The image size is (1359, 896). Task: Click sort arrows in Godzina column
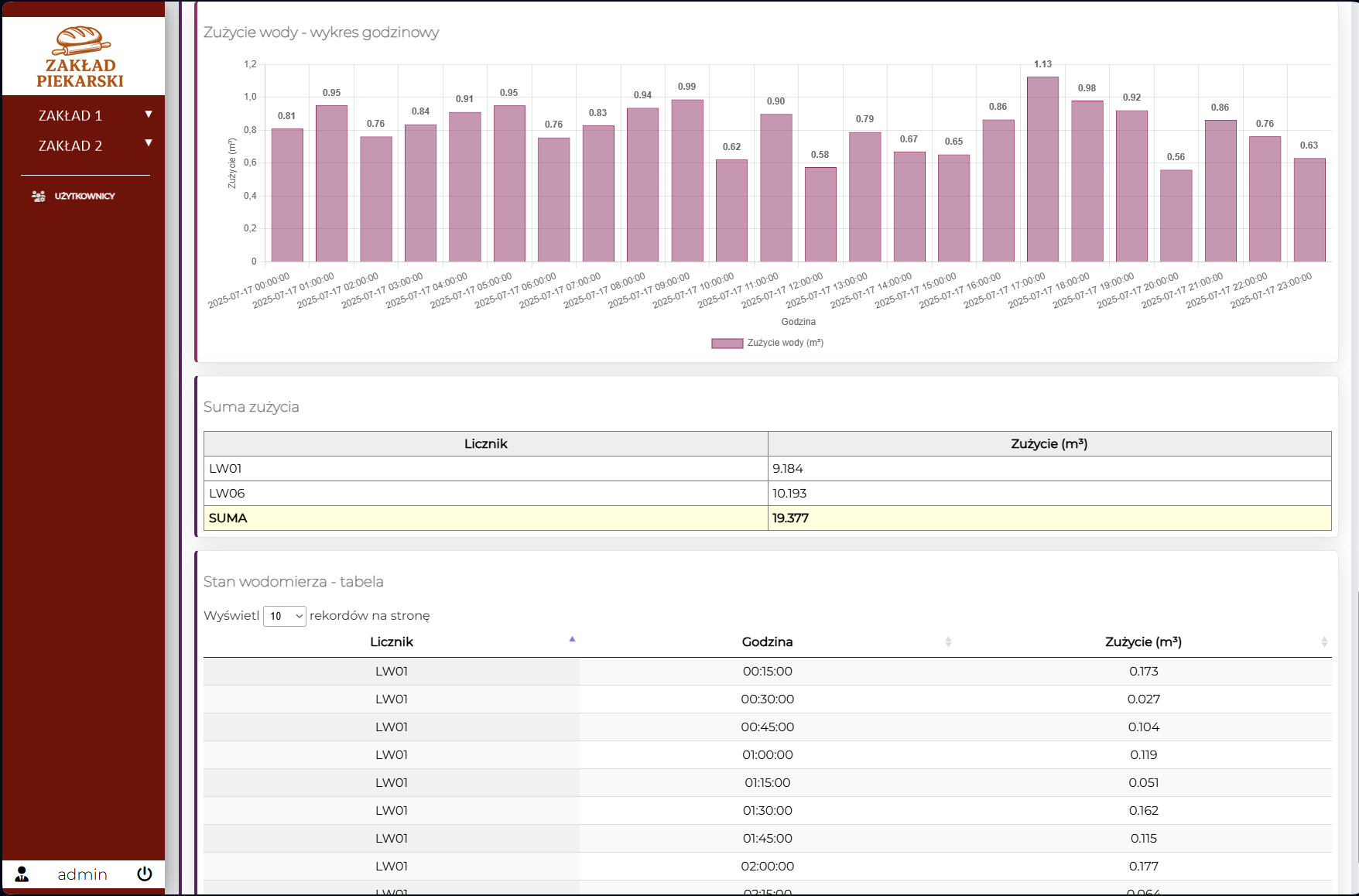pyautogui.click(x=948, y=642)
